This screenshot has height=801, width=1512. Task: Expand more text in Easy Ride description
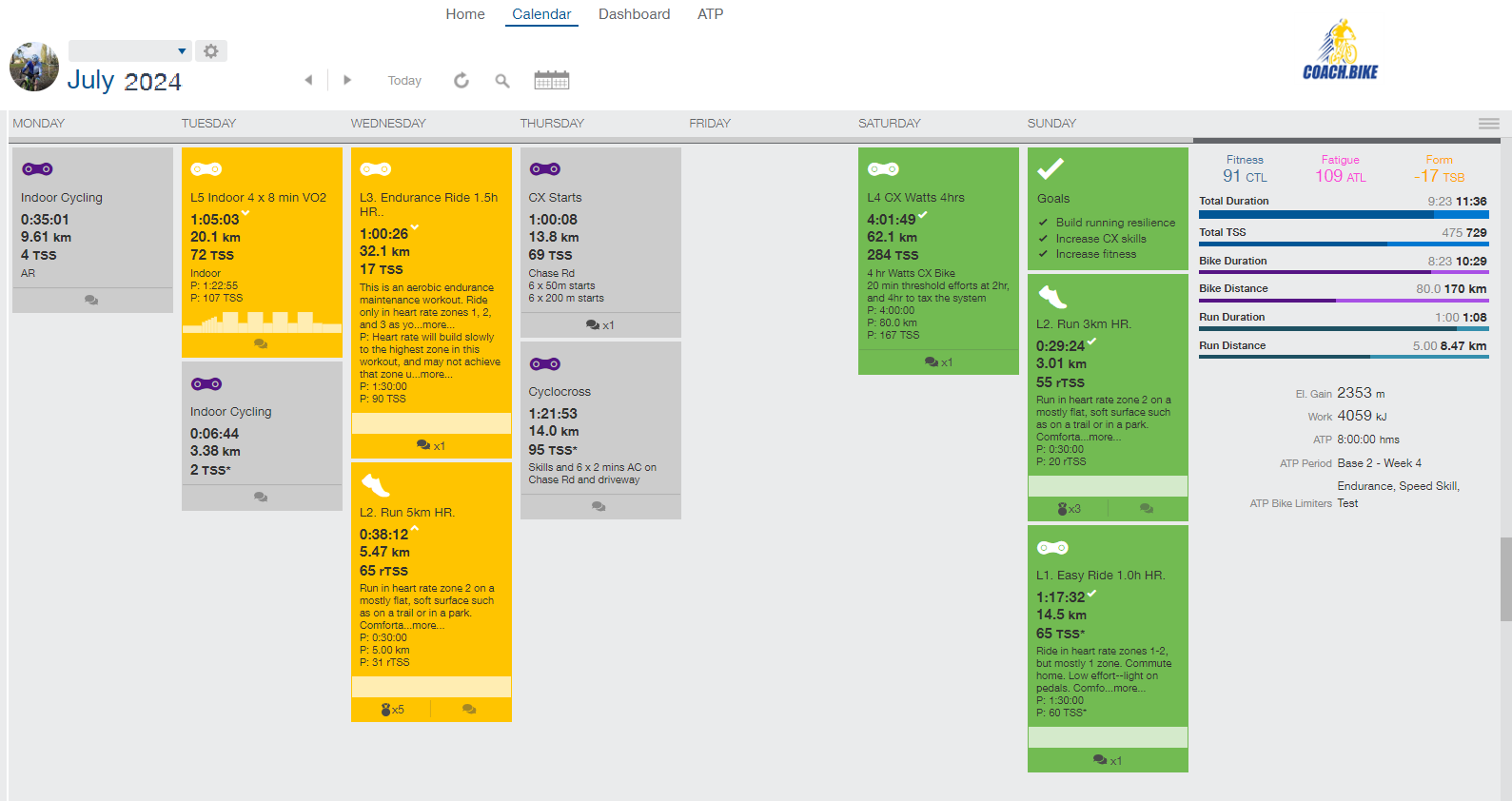[x=1129, y=689]
